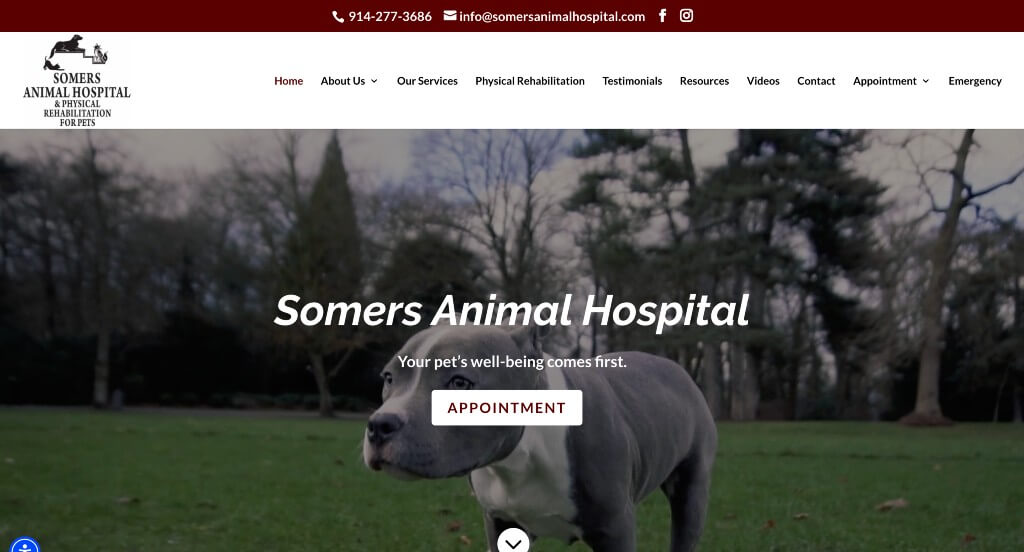This screenshot has height=552, width=1024.
Task: Click the email envelope icon
Action: (450, 15)
